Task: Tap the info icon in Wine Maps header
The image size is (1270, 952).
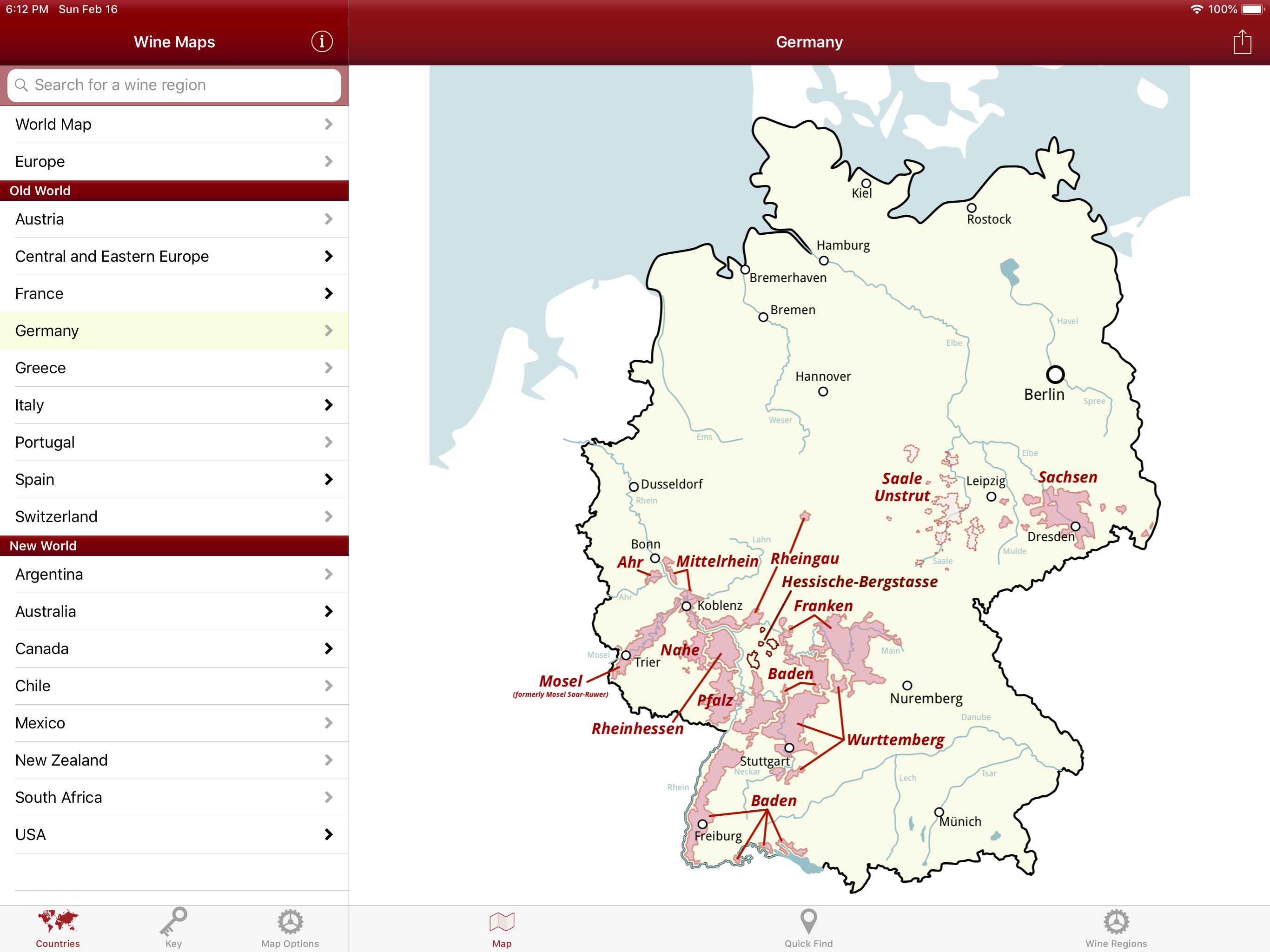Action: pos(322,41)
